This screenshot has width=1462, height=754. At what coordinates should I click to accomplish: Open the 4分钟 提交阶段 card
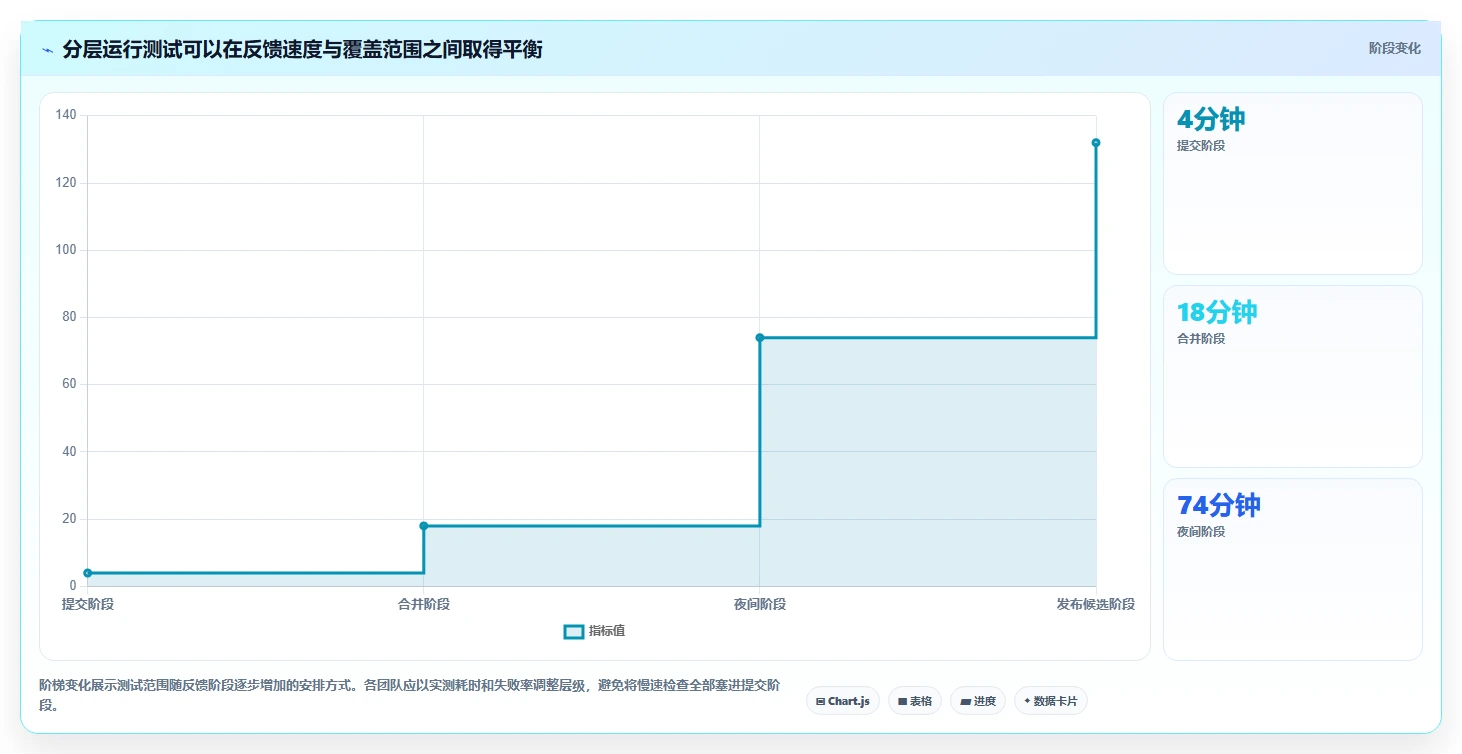(1292, 183)
